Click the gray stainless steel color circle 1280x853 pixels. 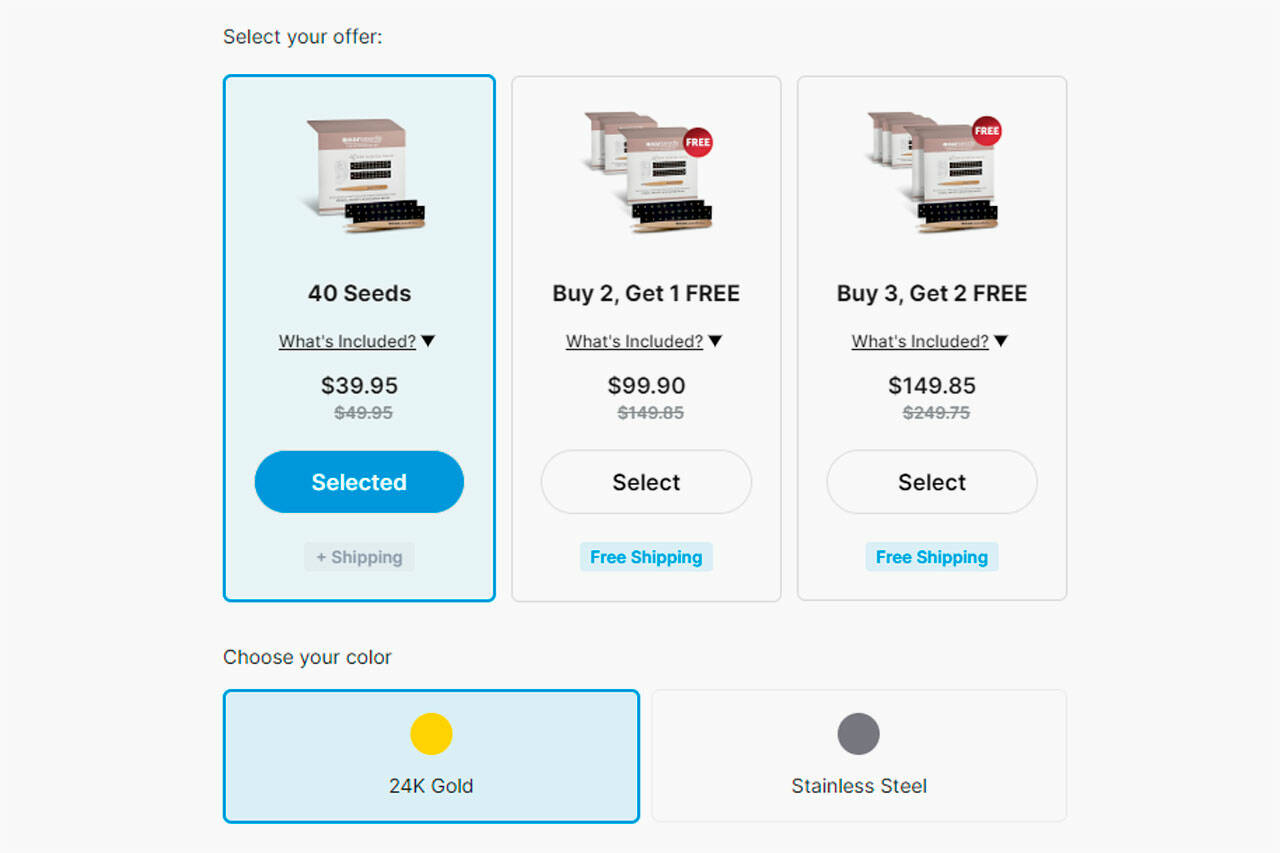[859, 734]
